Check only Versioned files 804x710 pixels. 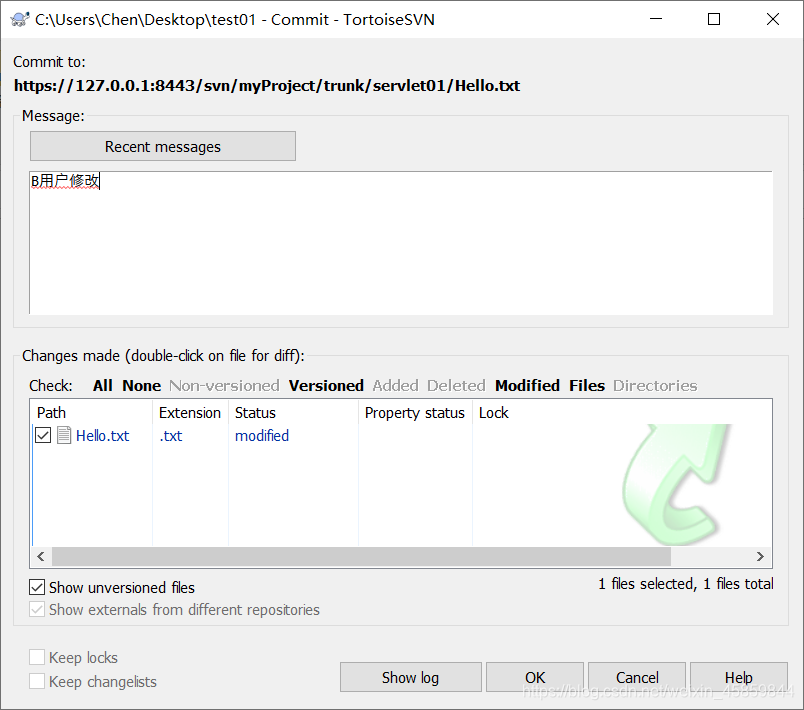pyautogui.click(x=326, y=386)
